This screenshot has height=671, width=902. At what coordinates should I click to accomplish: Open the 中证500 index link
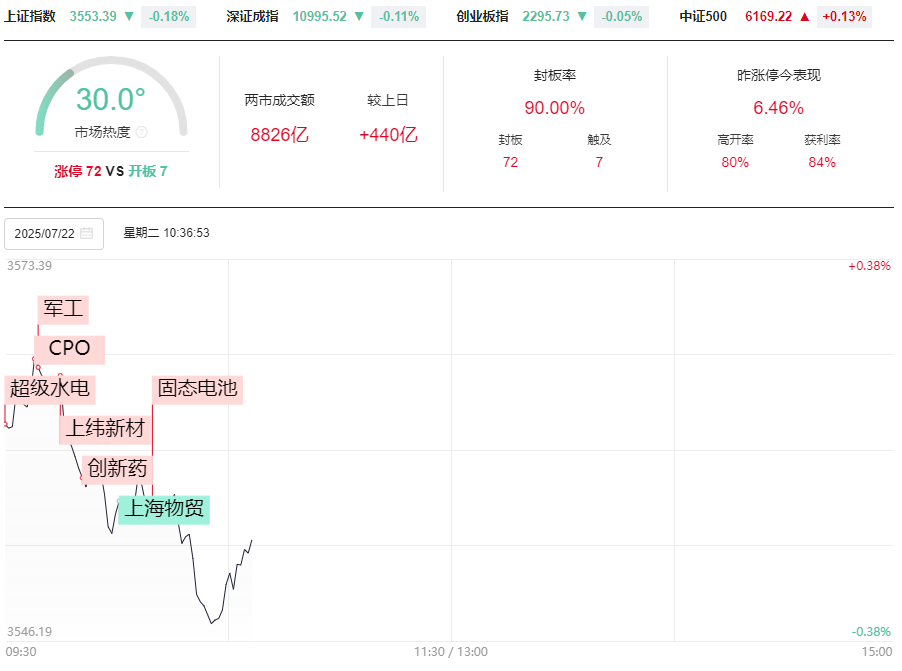tap(703, 16)
